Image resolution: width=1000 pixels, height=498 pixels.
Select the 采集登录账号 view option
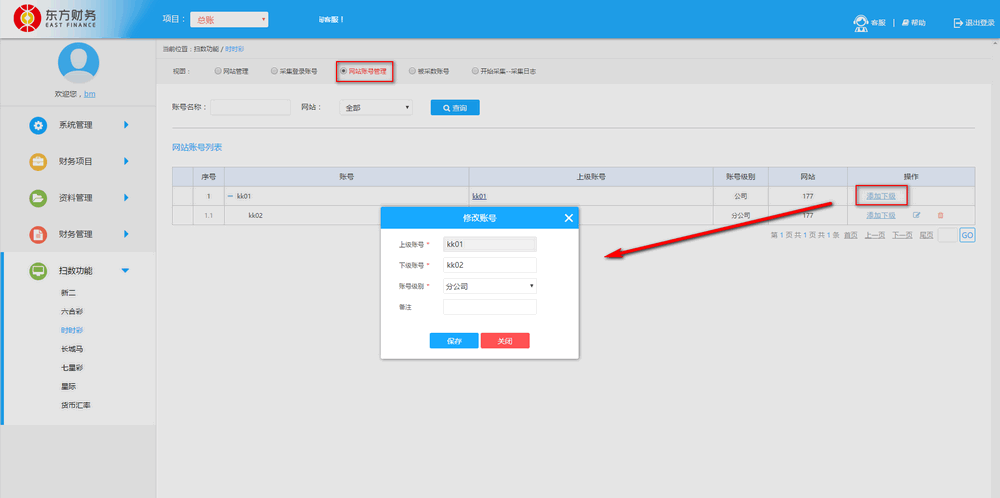[x=274, y=72]
